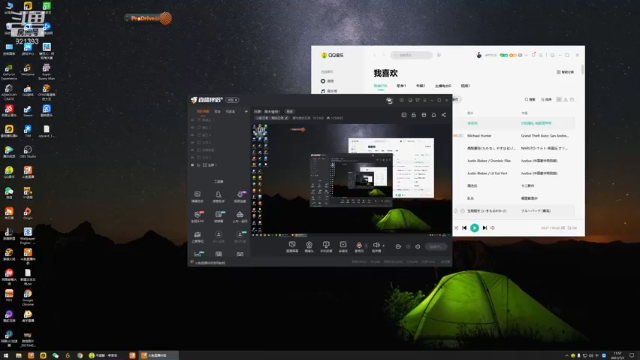Click play button in QQ Music
The image size is (640, 360).
(474, 228)
